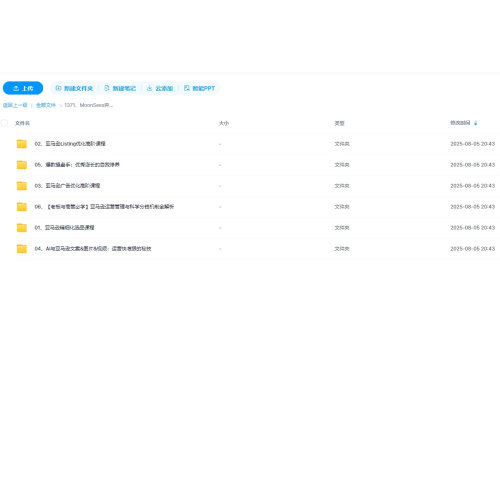Click the modified date of folder 01
This screenshot has width=500, height=500.
pyautogui.click(x=473, y=228)
